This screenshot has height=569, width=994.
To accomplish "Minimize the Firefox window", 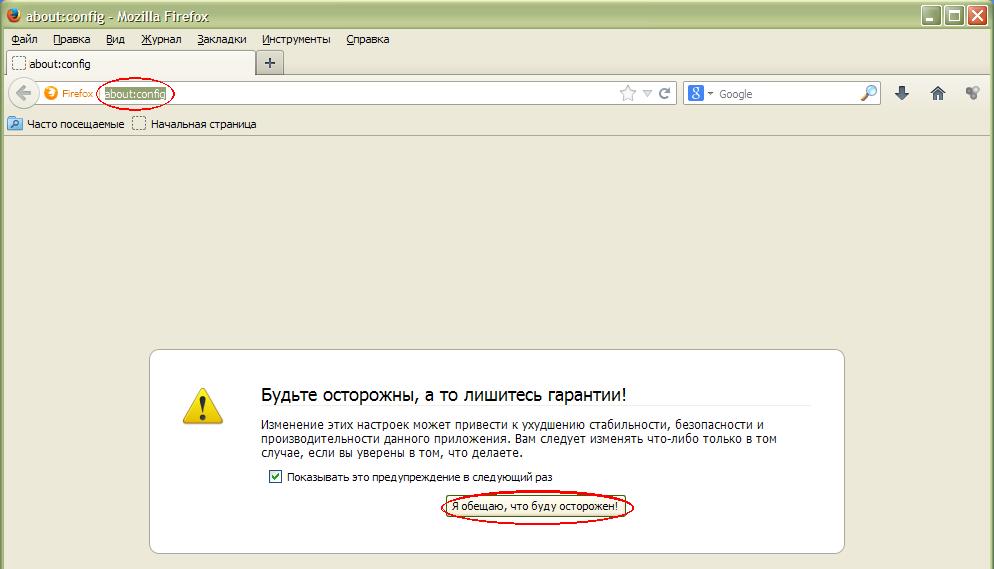I will 931,15.
